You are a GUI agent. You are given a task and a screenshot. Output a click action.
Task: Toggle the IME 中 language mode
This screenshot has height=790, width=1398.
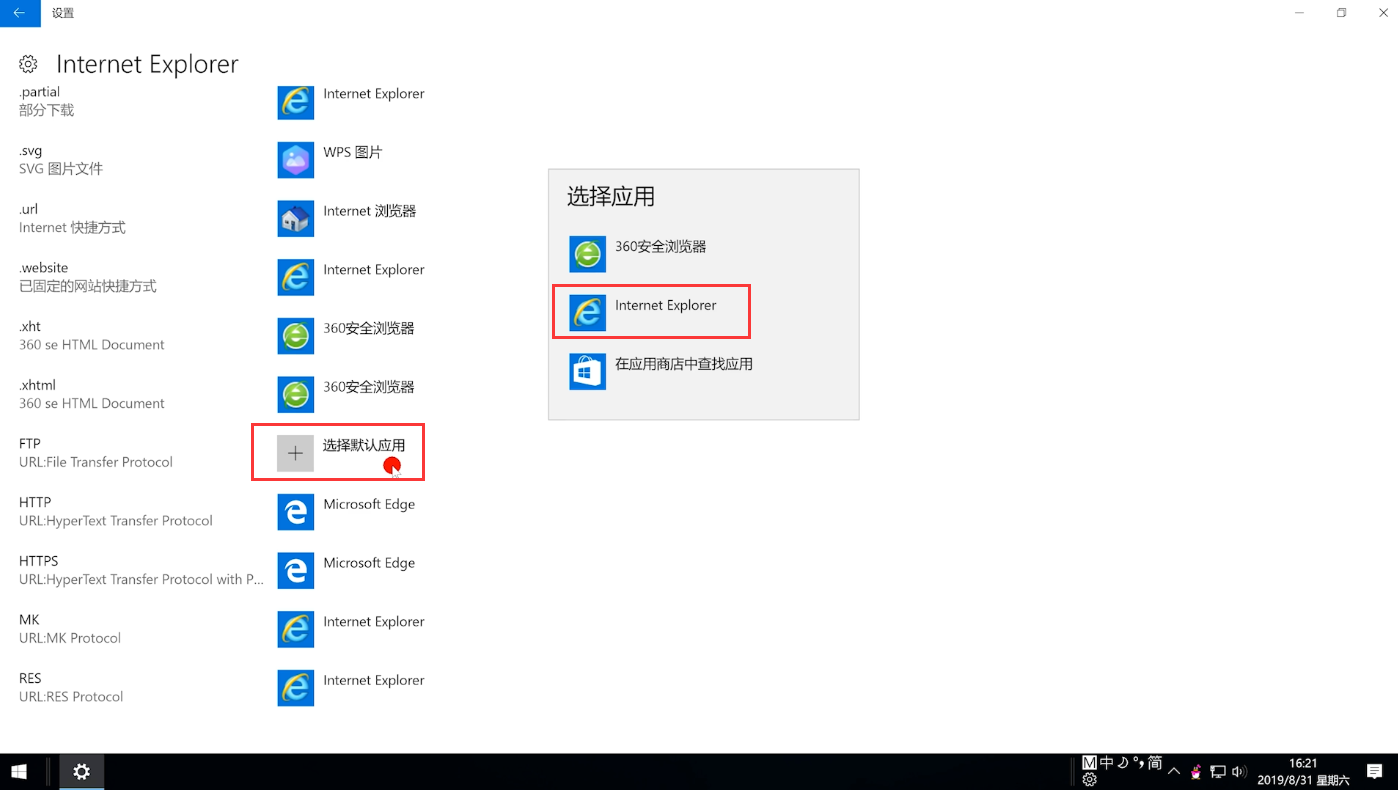point(1107,763)
